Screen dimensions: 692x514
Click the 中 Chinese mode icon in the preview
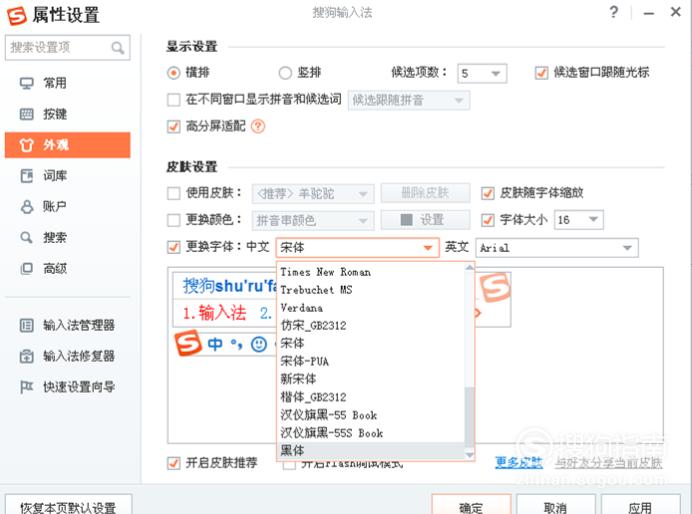click(x=215, y=344)
